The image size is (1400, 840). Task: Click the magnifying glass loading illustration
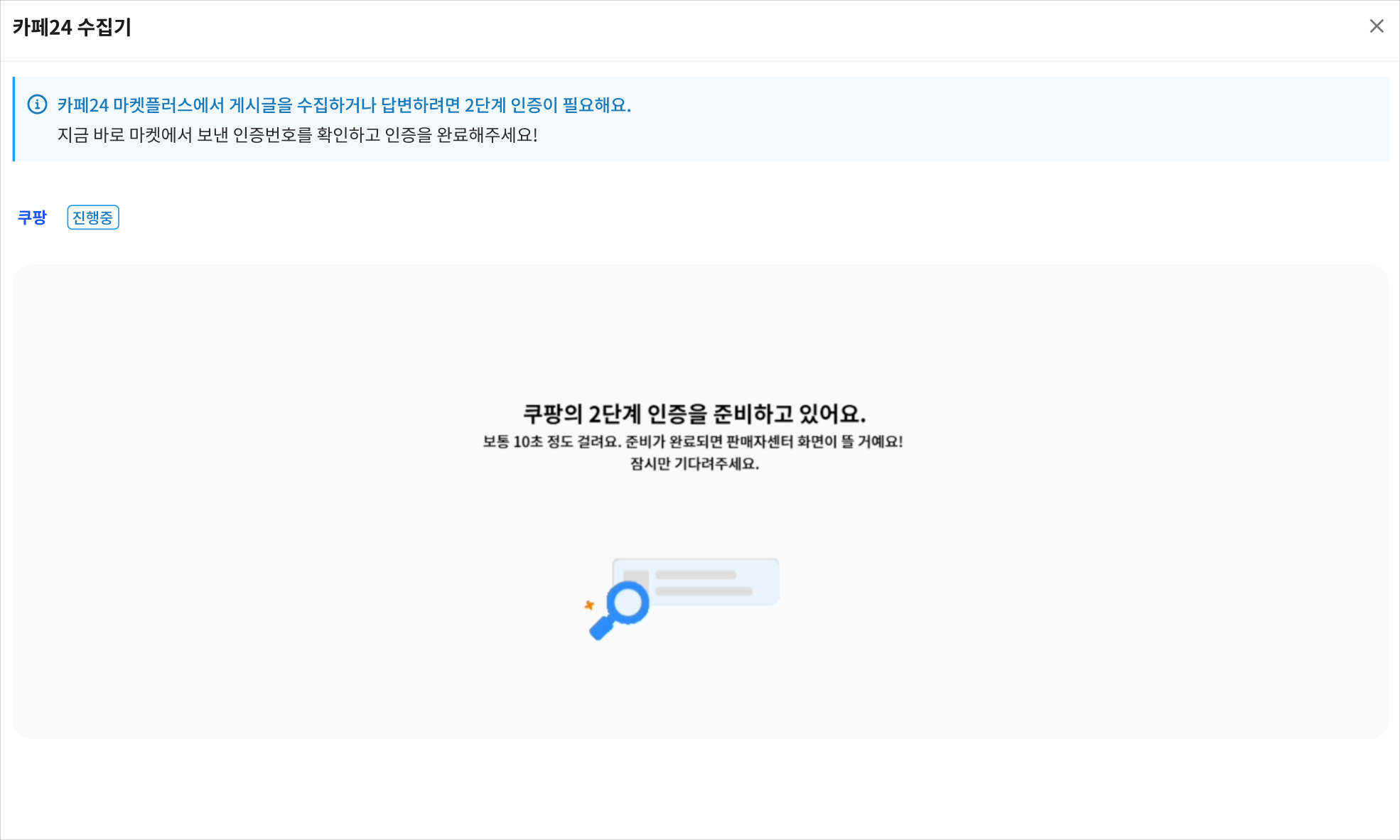pyautogui.click(x=682, y=598)
